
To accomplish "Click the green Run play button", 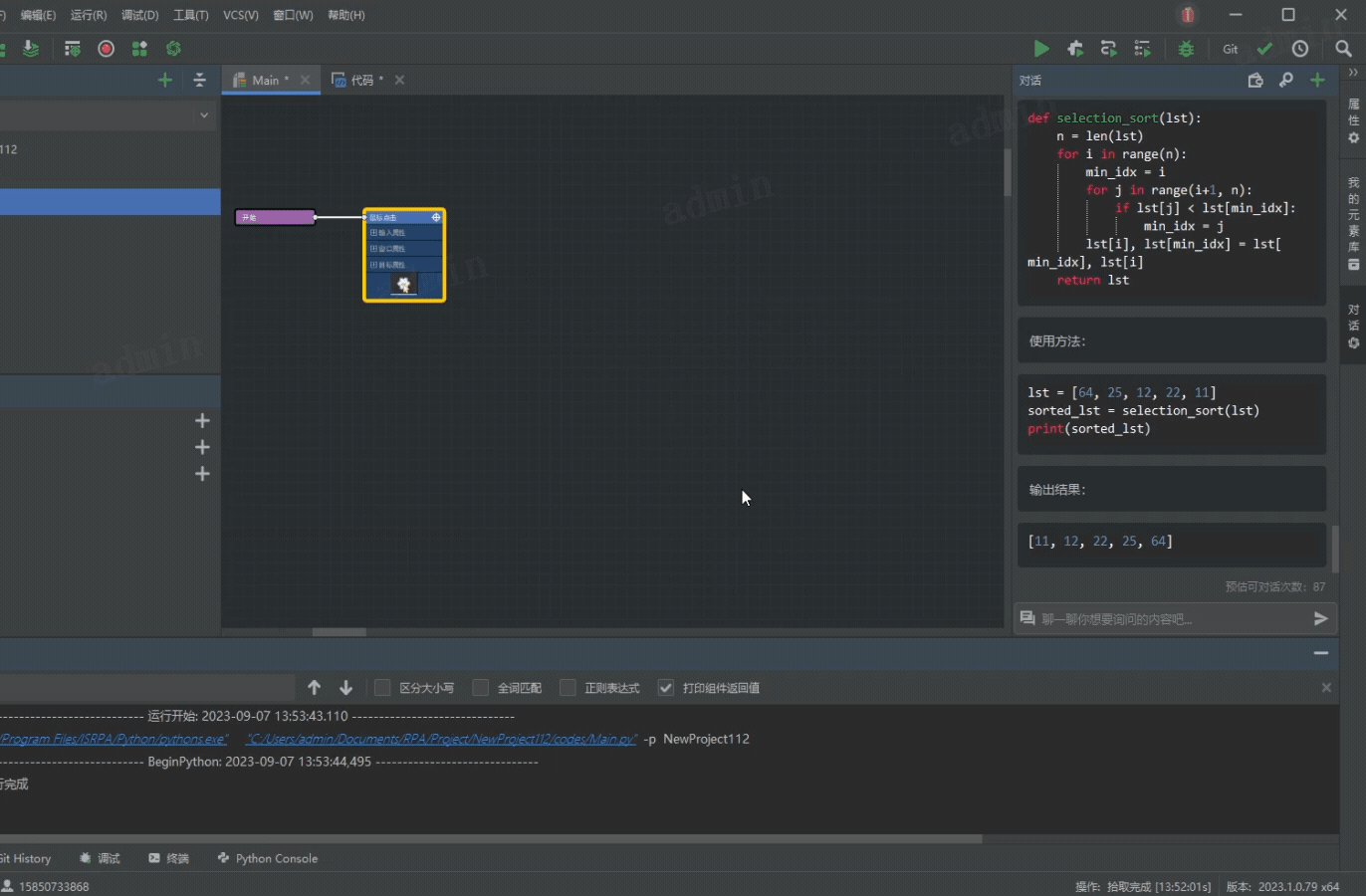I will coord(1040,49).
